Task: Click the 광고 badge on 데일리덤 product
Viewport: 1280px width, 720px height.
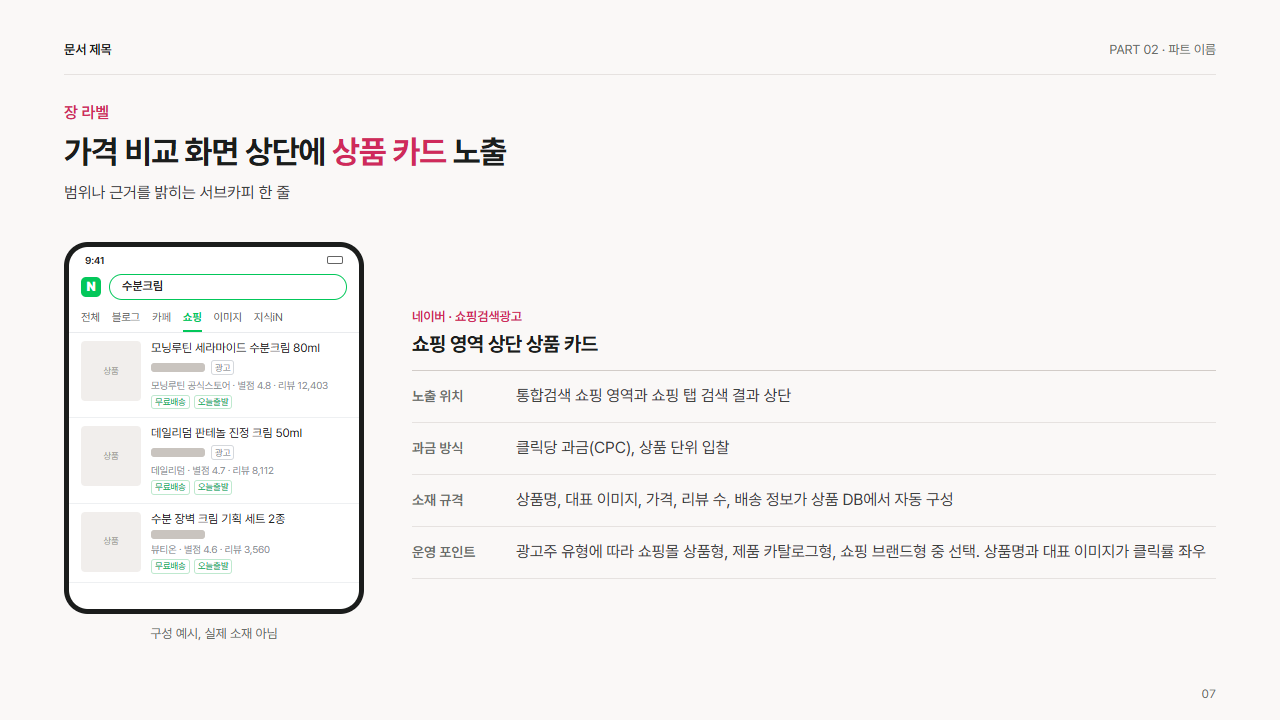Action: 222,453
